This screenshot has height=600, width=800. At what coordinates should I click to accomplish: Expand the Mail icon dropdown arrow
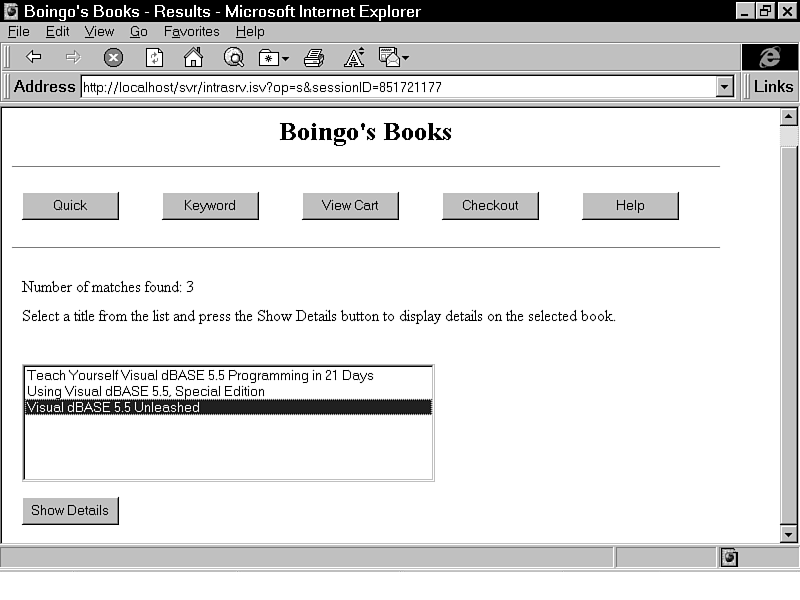click(406, 58)
